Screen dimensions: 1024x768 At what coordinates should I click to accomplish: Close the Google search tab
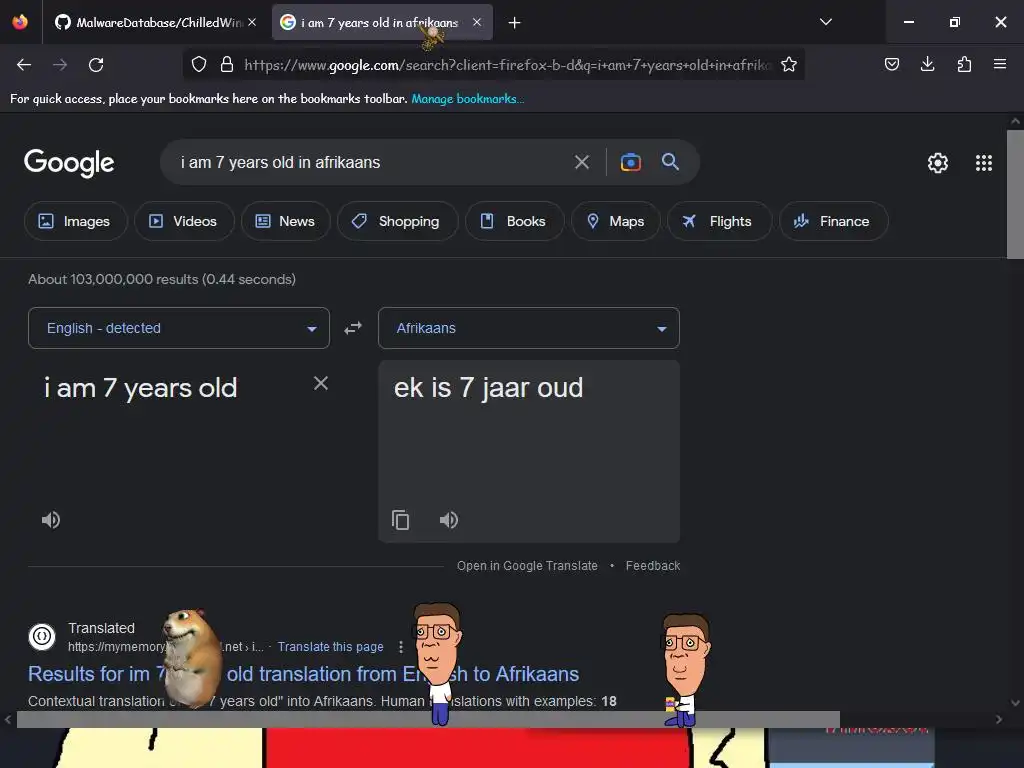tap(477, 22)
